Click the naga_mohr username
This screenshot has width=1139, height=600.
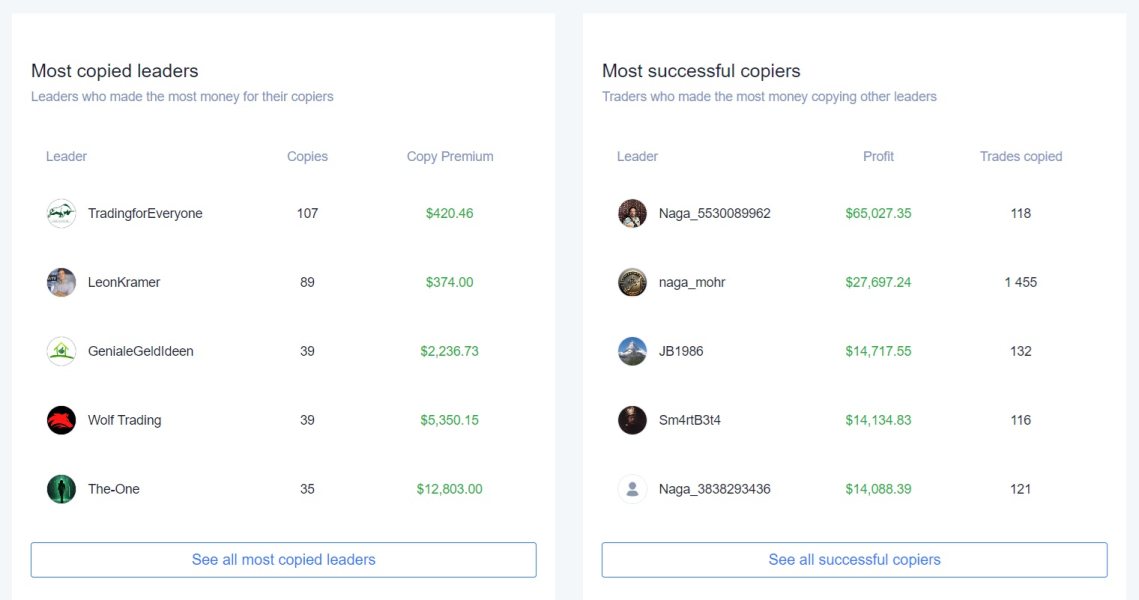(692, 282)
